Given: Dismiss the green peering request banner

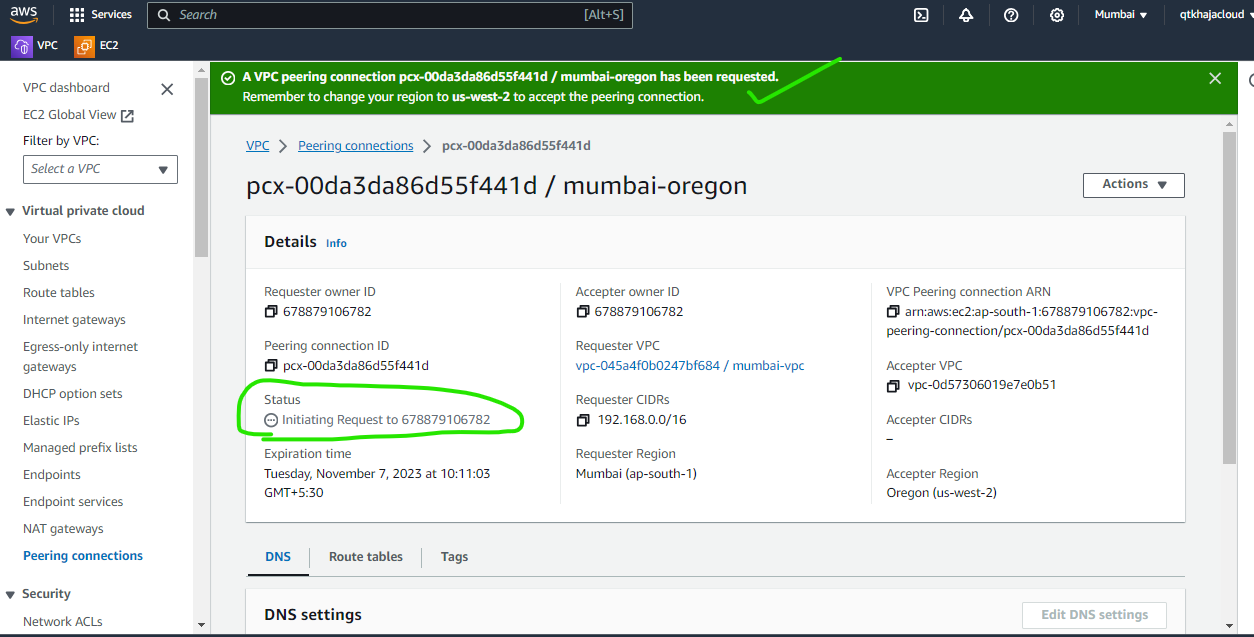Looking at the screenshot, I should pyautogui.click(x=1215, y=78).
